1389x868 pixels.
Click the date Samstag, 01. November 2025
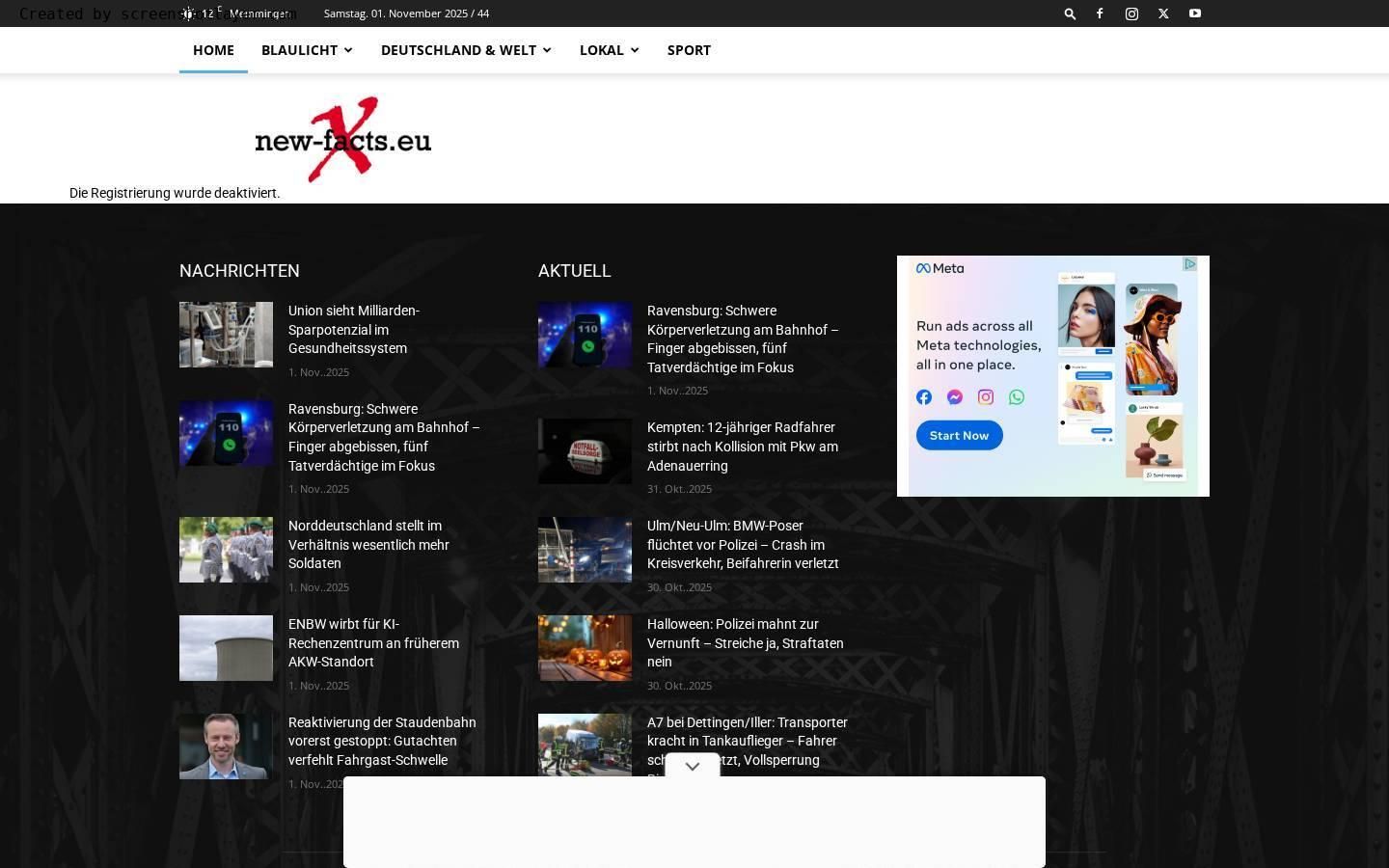click(406, 14)
